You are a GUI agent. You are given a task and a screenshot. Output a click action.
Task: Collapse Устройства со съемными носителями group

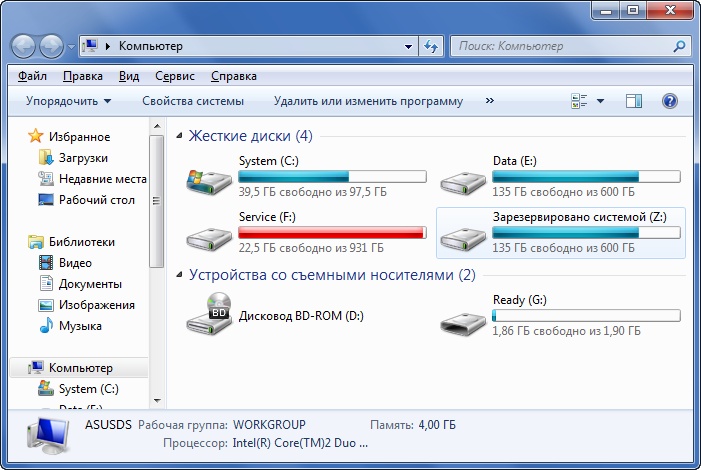tap(179, 275)
